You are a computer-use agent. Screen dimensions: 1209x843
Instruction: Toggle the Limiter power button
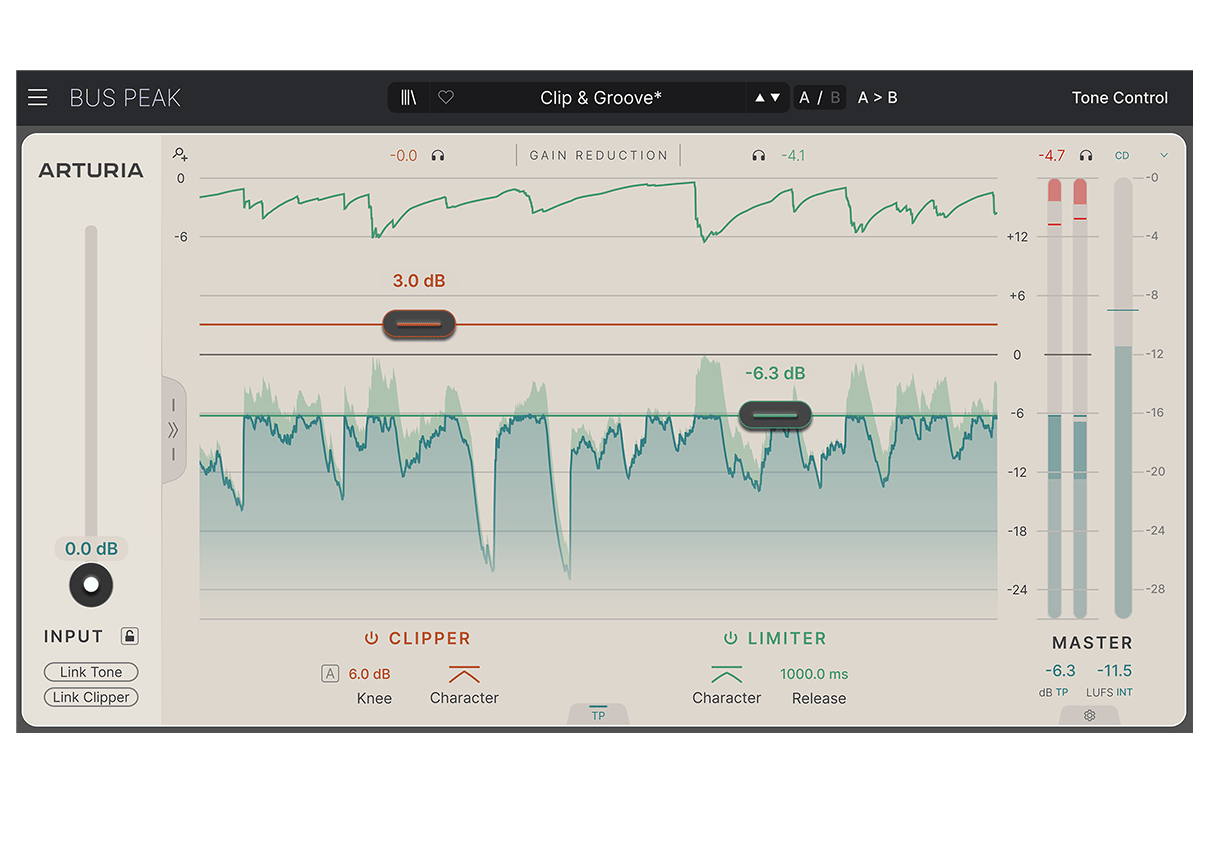731,638
